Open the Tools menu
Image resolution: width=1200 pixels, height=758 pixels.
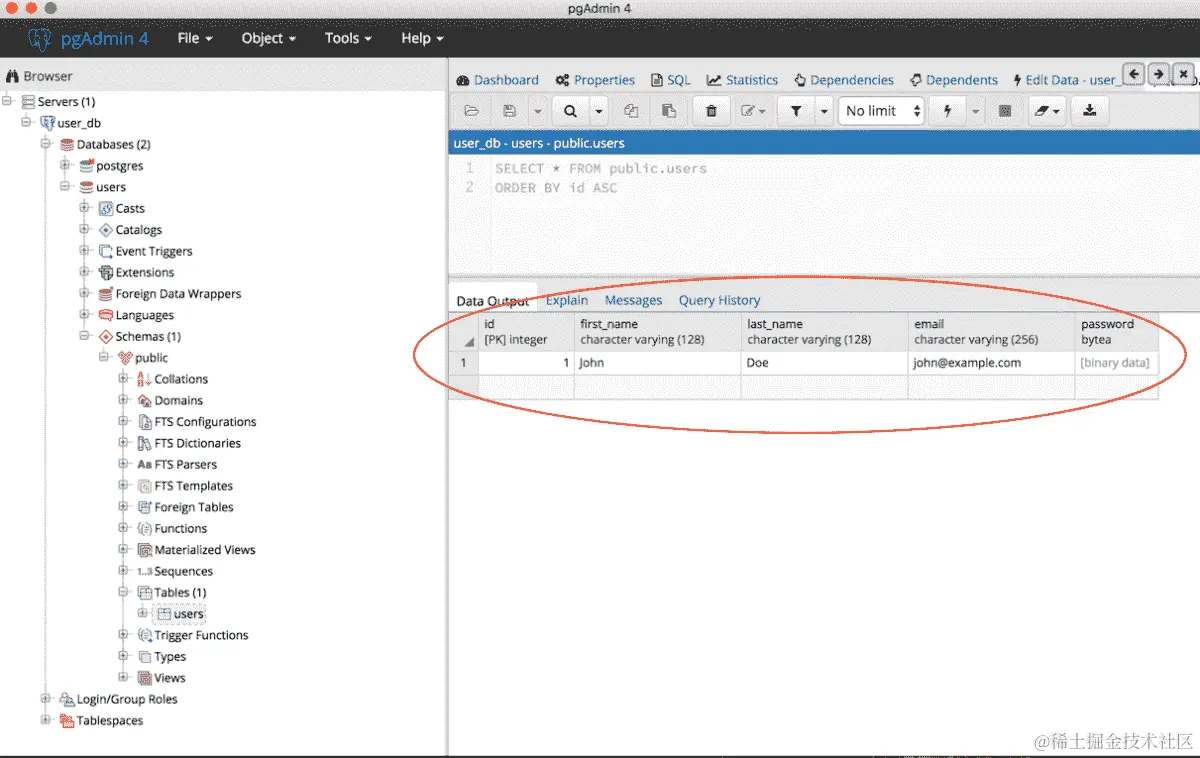[x=348, y=38]
